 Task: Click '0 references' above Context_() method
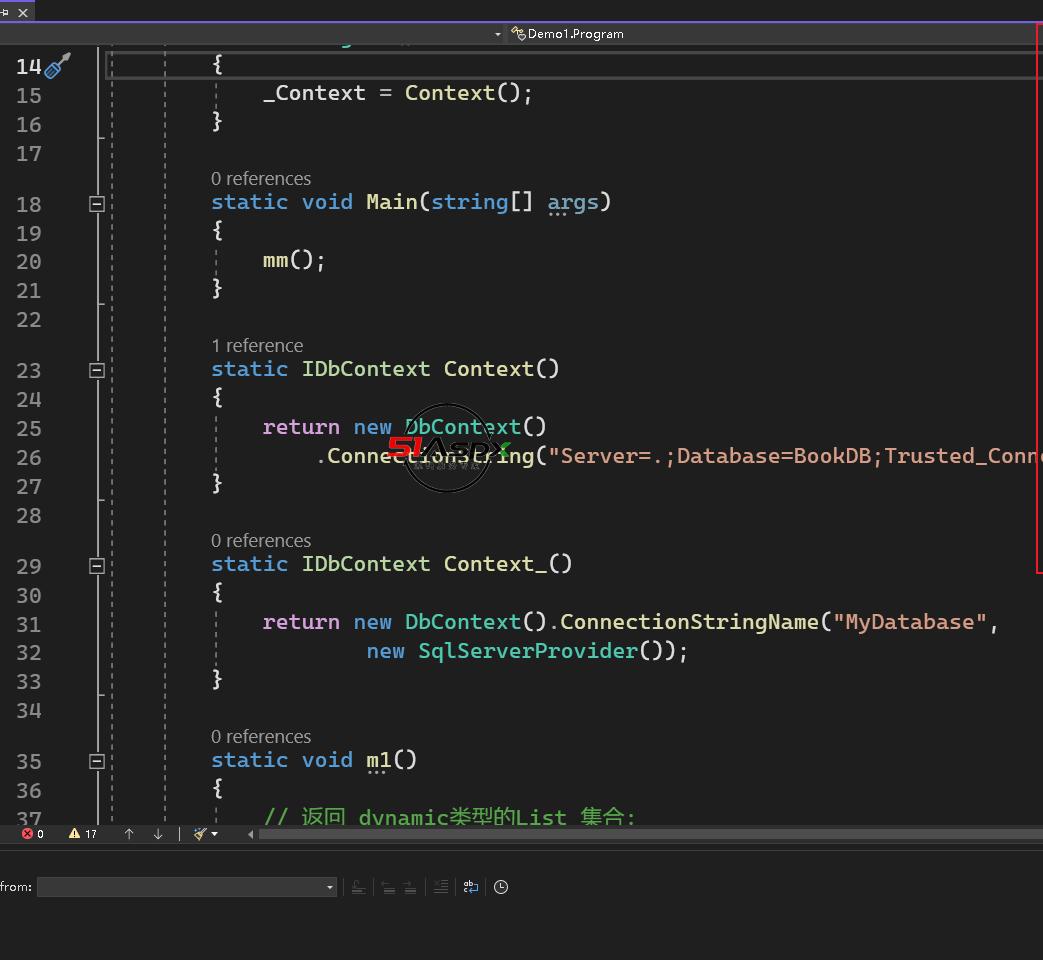click(x=261, y=541)
